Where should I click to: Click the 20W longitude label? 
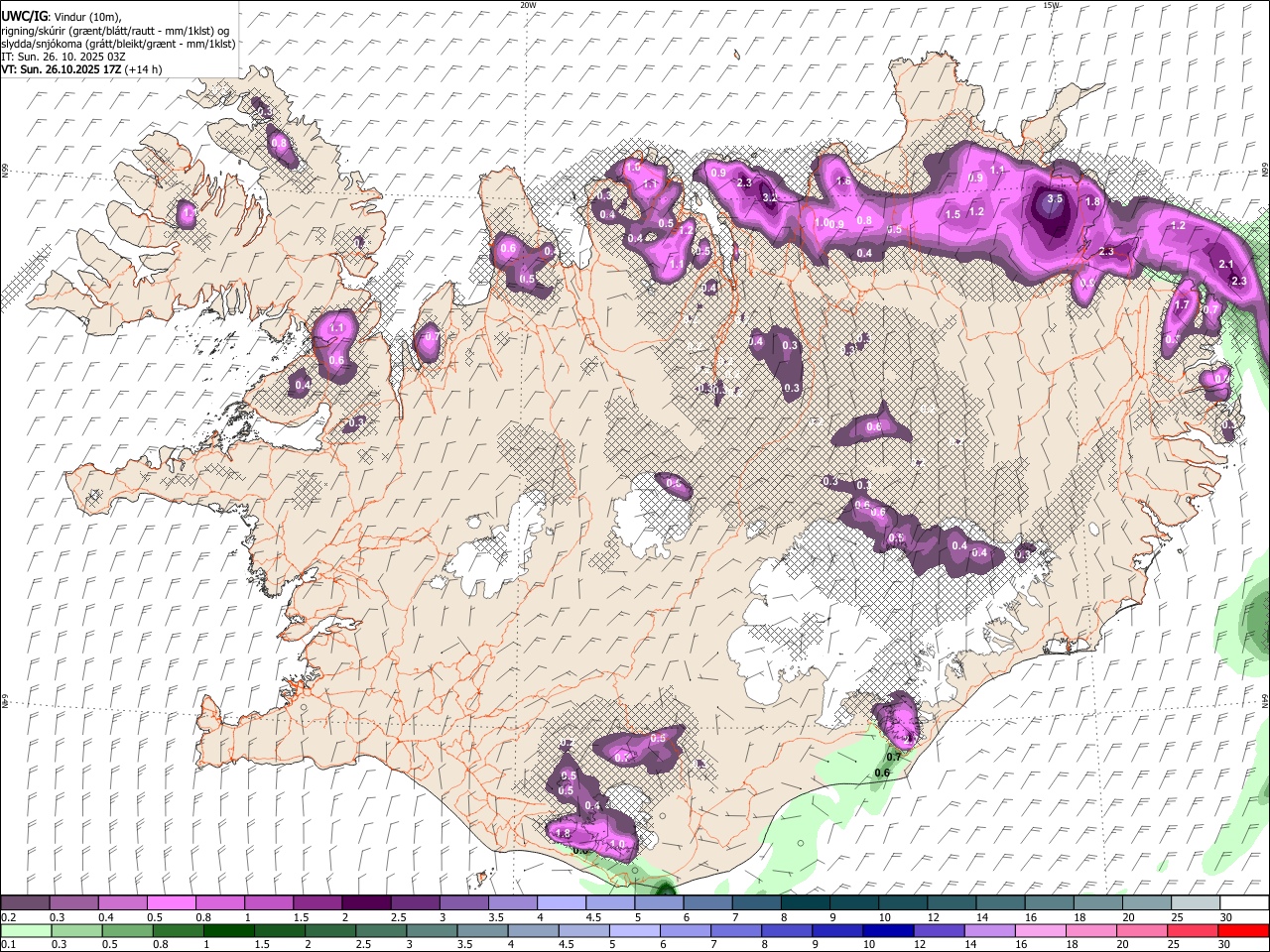click(529, 5)
